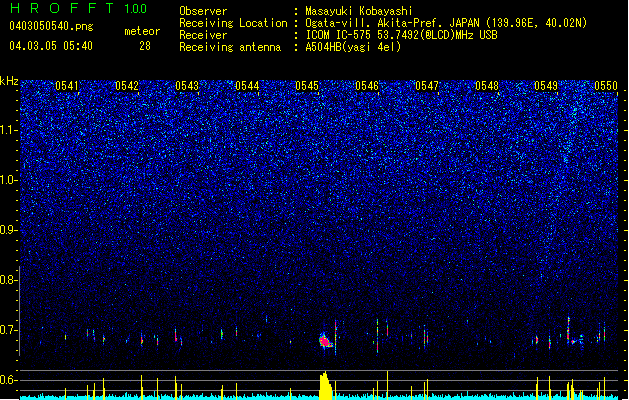The image size is (629, 400).
Task: Click the 0.7 kHz axis label
Action: (x=9, y=330)
